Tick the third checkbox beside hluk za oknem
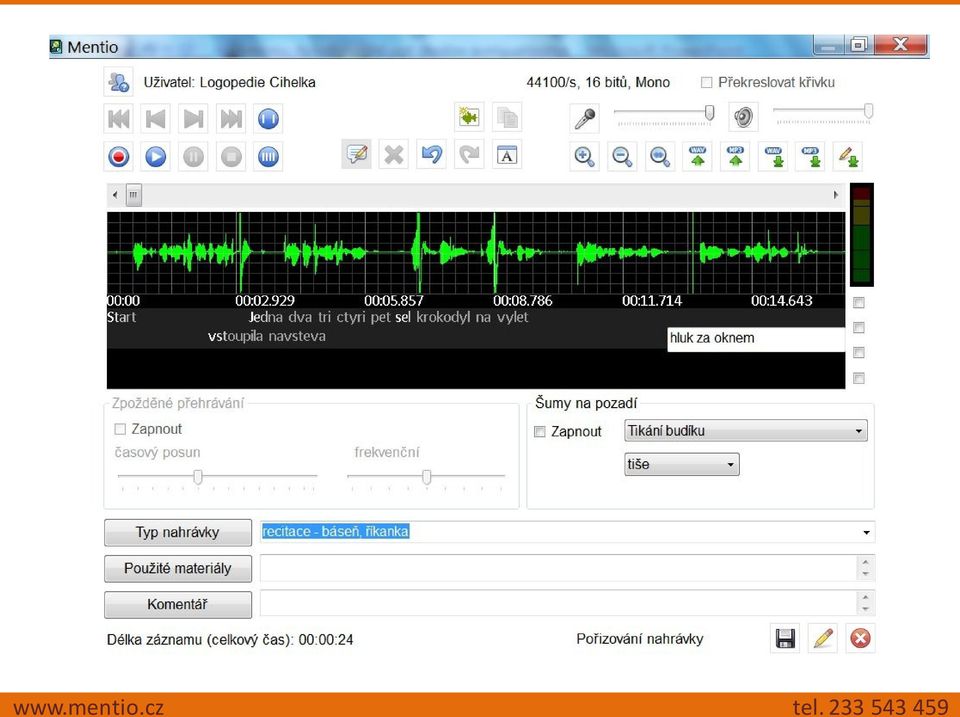The height and width of the screenshot is (717, 960). point(859,353)
